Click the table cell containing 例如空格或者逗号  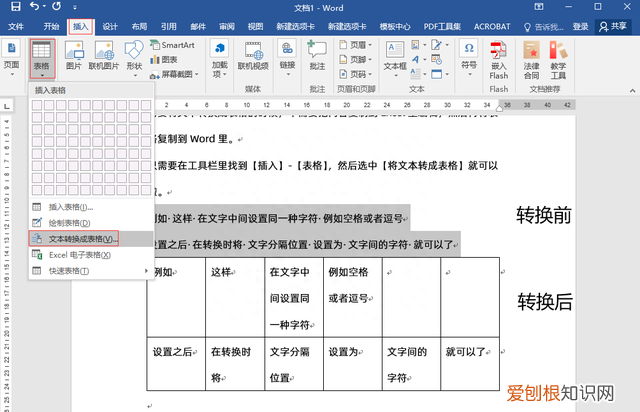click(353, 297)
